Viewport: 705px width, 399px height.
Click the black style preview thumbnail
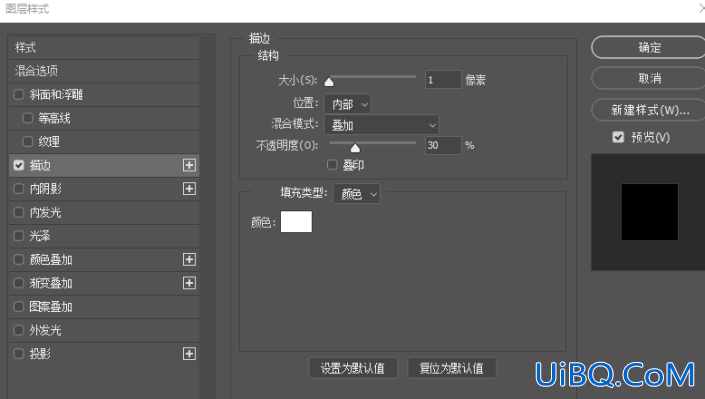pos(649,212)
